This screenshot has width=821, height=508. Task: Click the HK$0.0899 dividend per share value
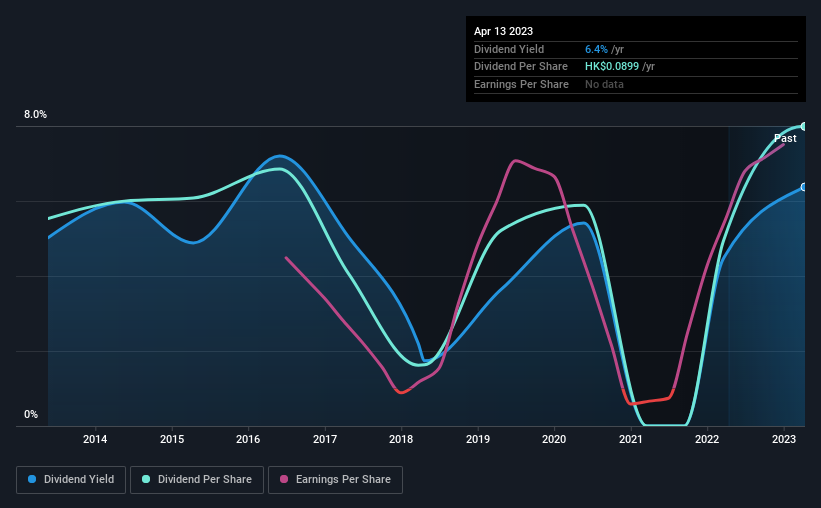[612, 67]
